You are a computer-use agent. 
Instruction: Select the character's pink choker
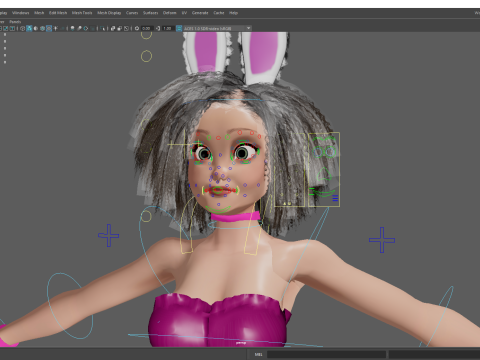click(x=235, y=216)
